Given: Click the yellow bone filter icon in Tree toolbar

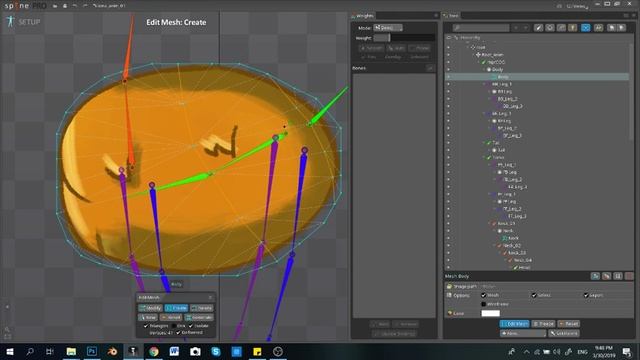Looking at the screenshot, I should pos(573,28).
